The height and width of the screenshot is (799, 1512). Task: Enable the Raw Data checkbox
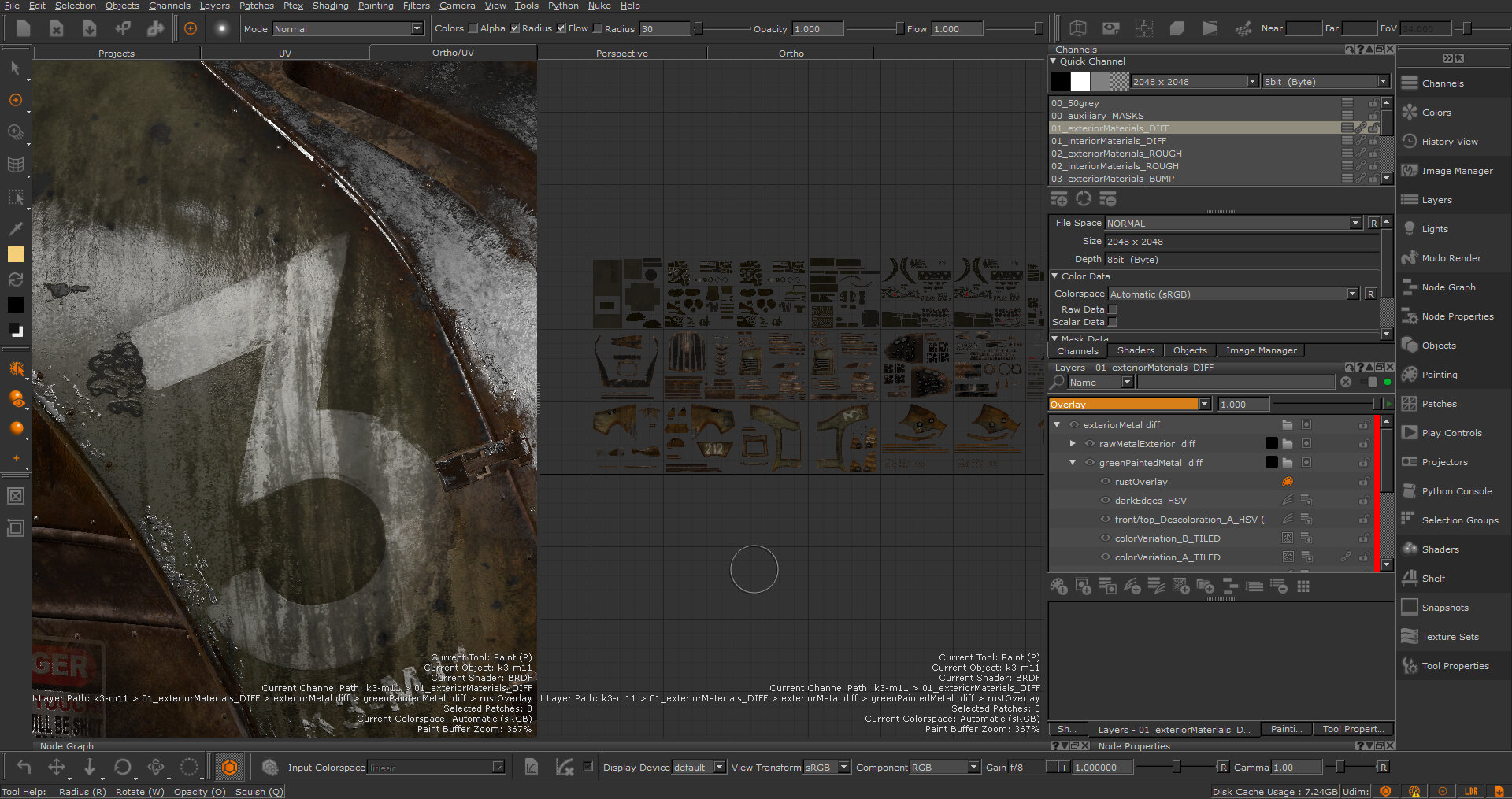tap(1113, 309)
